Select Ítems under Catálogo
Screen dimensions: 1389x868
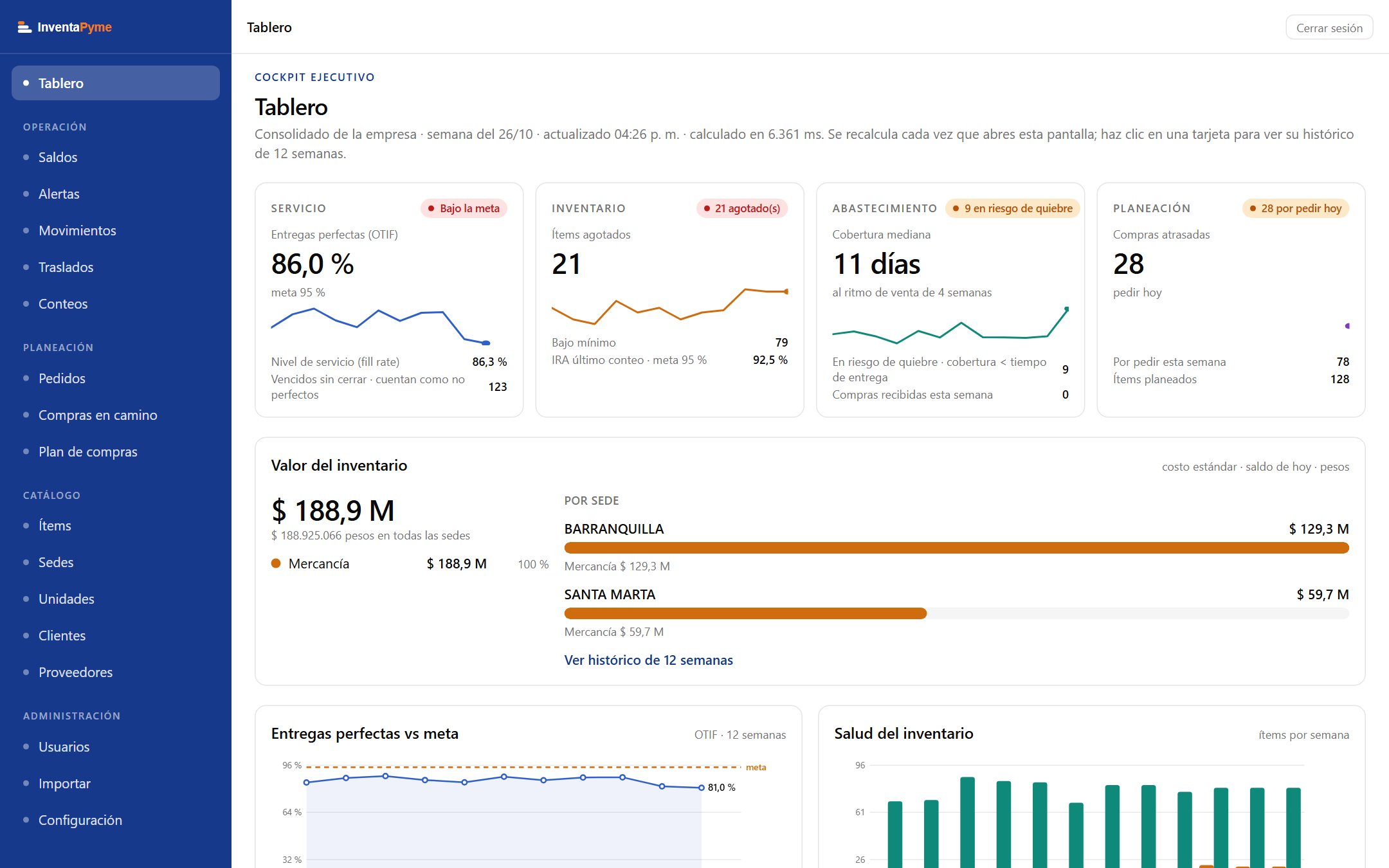(116, 525)
